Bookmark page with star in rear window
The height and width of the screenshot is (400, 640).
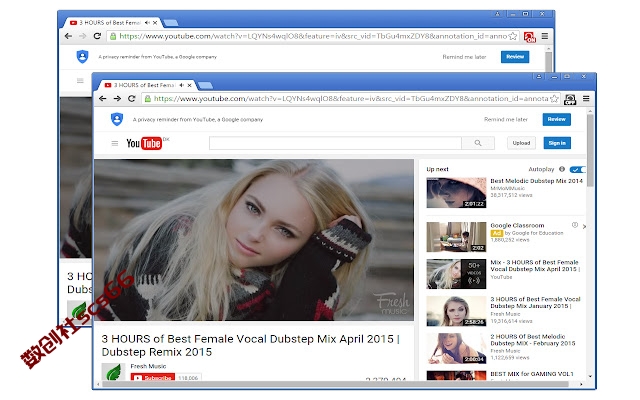[513, 36]
